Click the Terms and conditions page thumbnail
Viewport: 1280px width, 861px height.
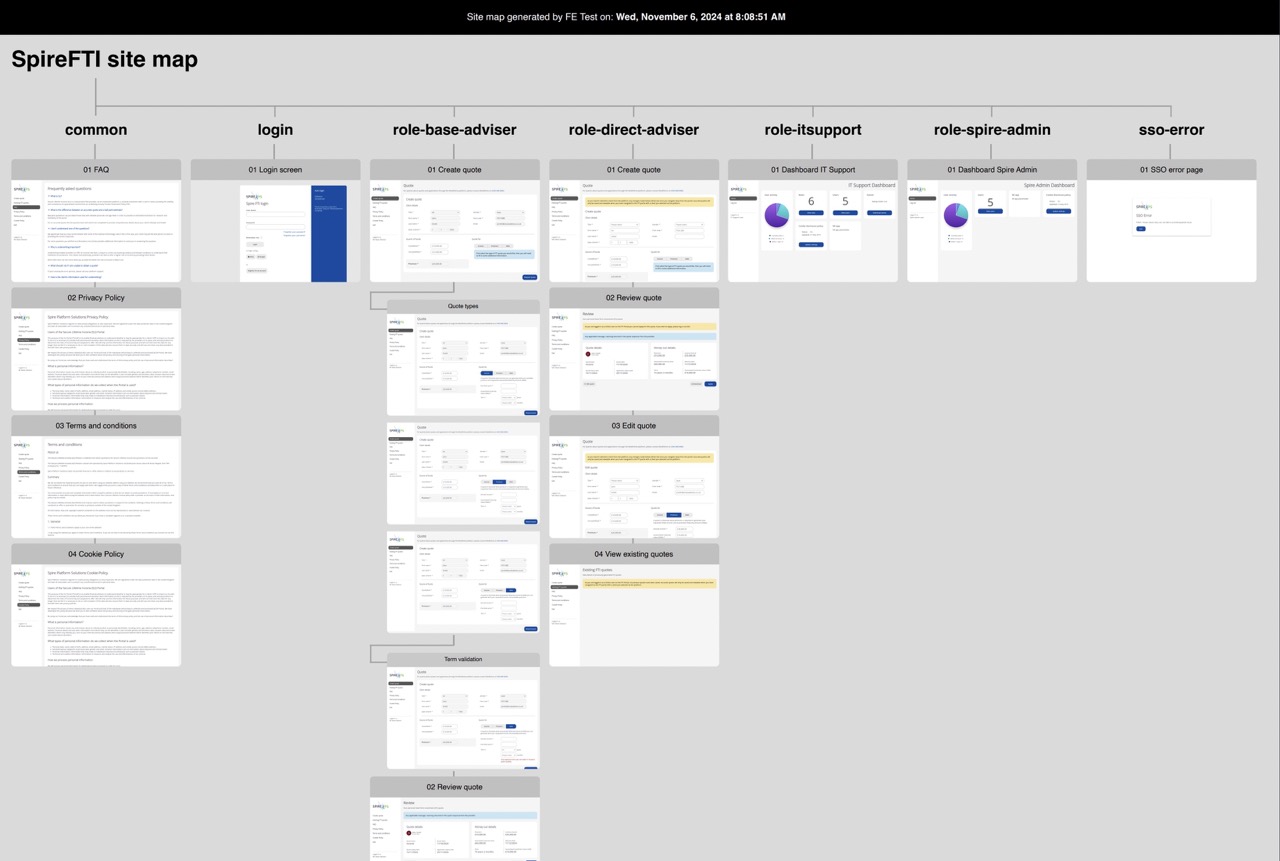[96, 487]
